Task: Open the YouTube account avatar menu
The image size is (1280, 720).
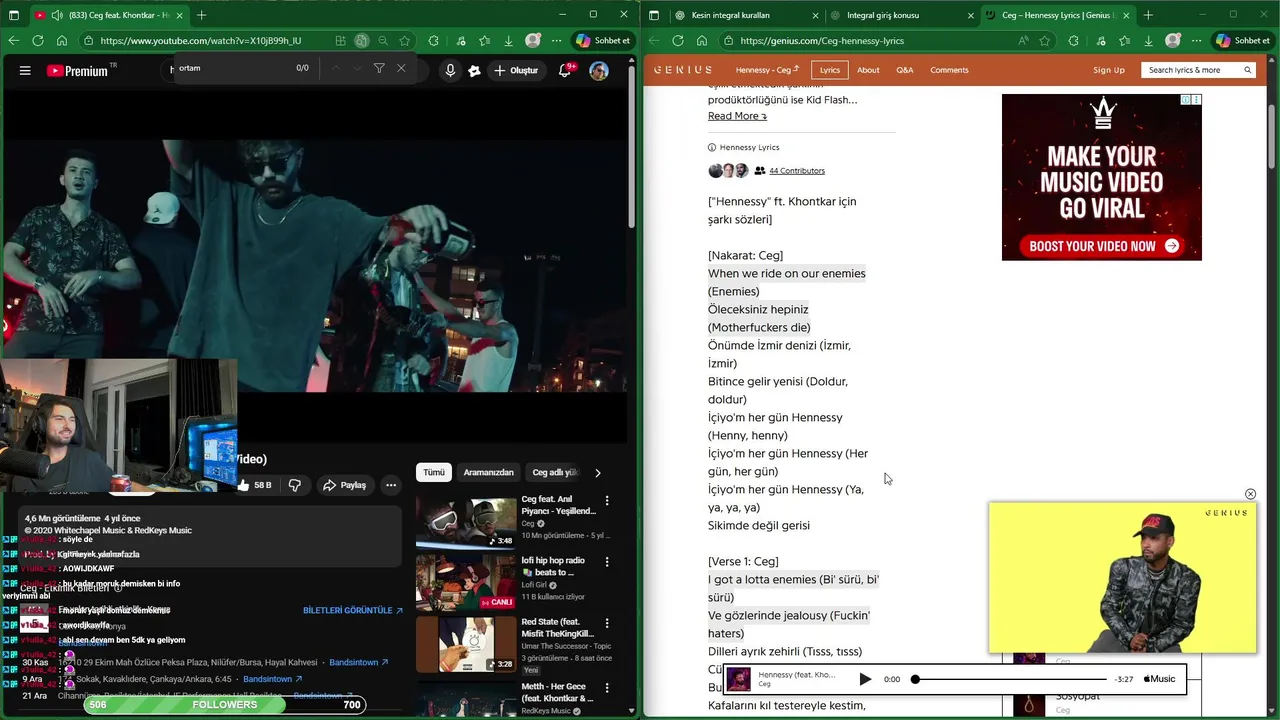Action: pyautogui.click(x=599, y=71)
